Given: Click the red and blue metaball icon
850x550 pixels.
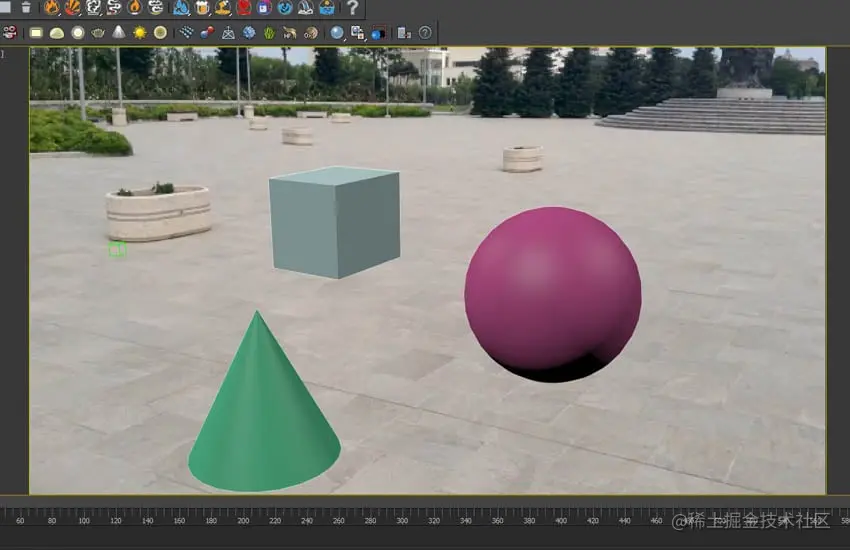Looking at the screenshot, I should [x=207, y=33].
